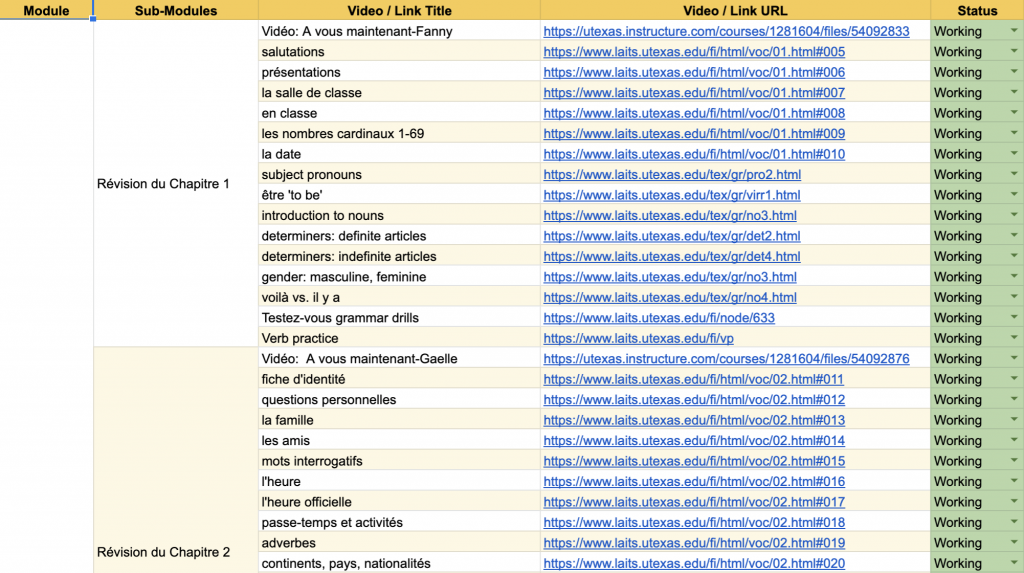Open Status dropdown for salutations row
1024x573 pixels.
point(1014,52)
